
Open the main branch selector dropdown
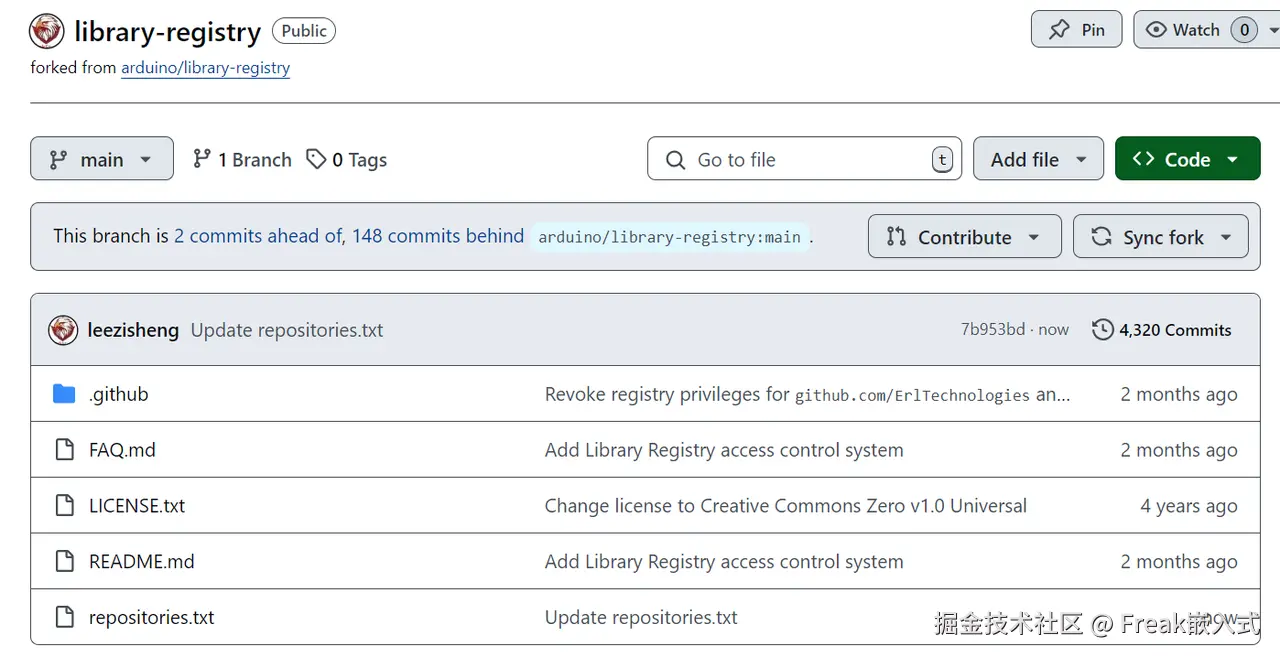(x=101, y=159)
